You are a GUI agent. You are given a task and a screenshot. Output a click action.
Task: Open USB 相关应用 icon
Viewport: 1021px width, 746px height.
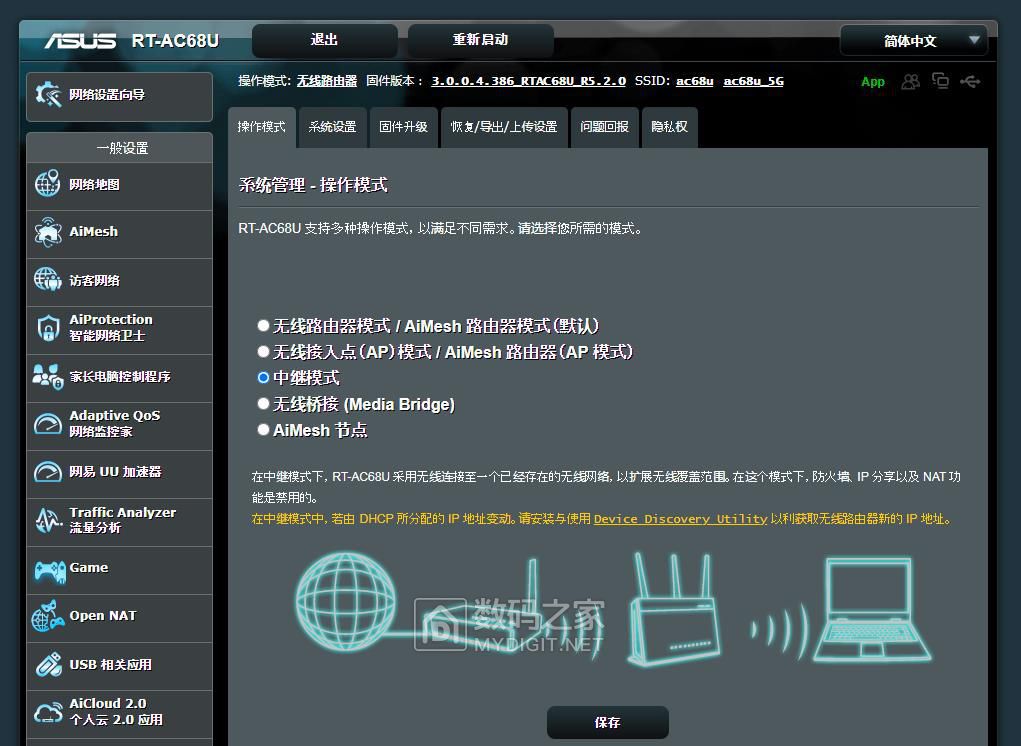(48, 665)
